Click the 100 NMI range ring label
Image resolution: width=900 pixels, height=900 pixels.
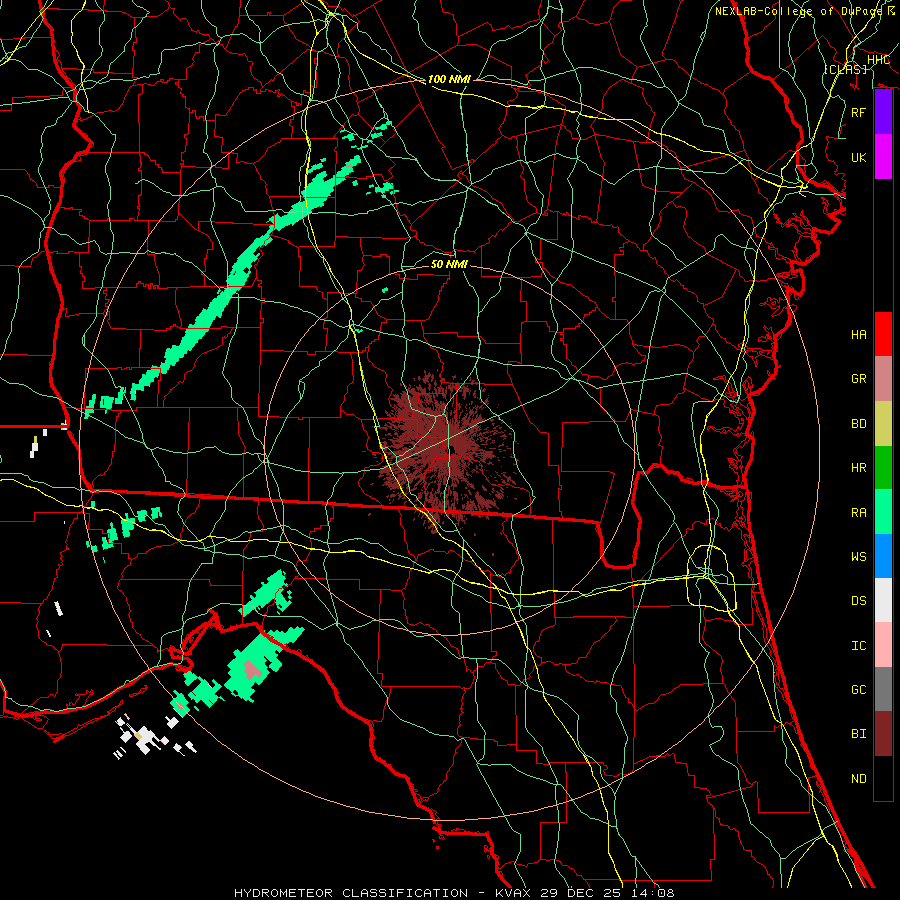click(x=449, y=79)
